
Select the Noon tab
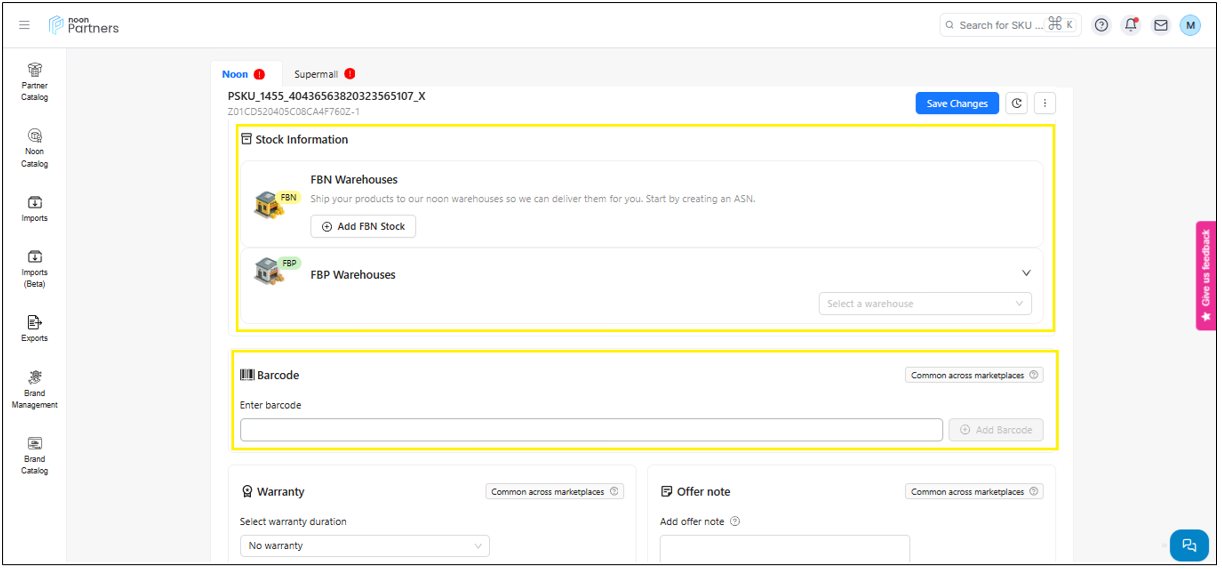[235, 74]
